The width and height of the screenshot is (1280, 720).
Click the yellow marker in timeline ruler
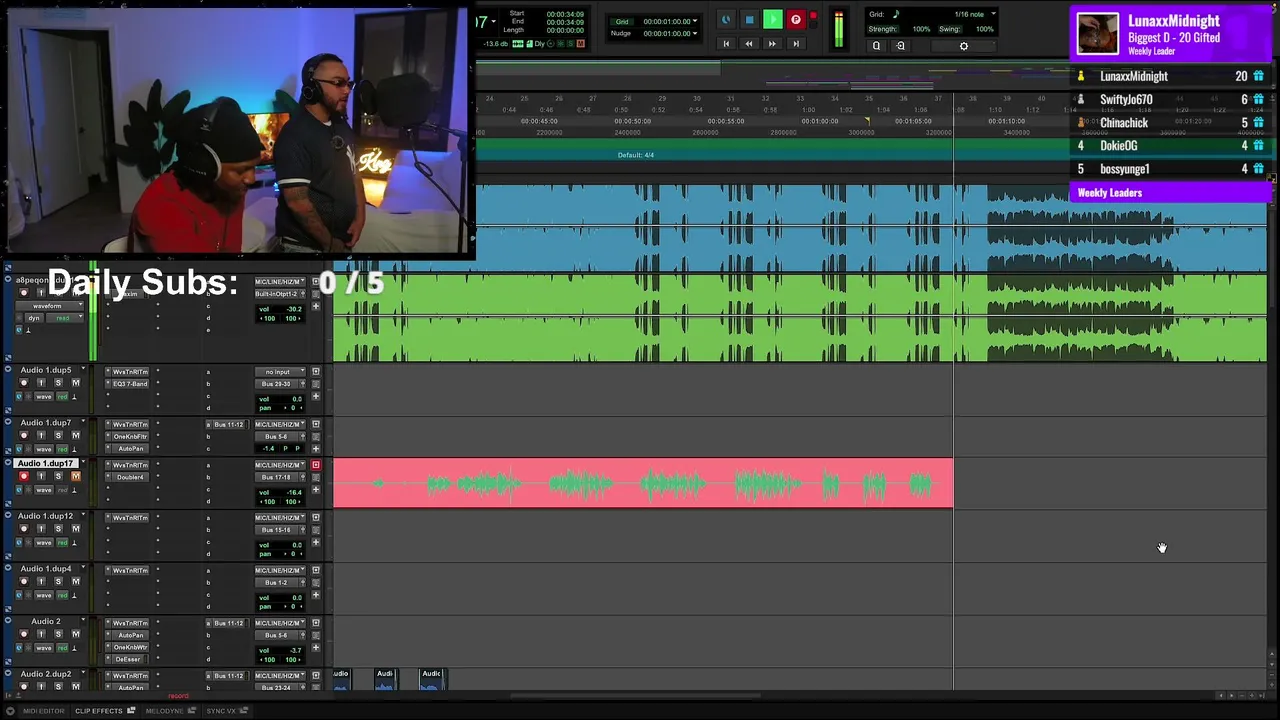click(x=867, y=121)
